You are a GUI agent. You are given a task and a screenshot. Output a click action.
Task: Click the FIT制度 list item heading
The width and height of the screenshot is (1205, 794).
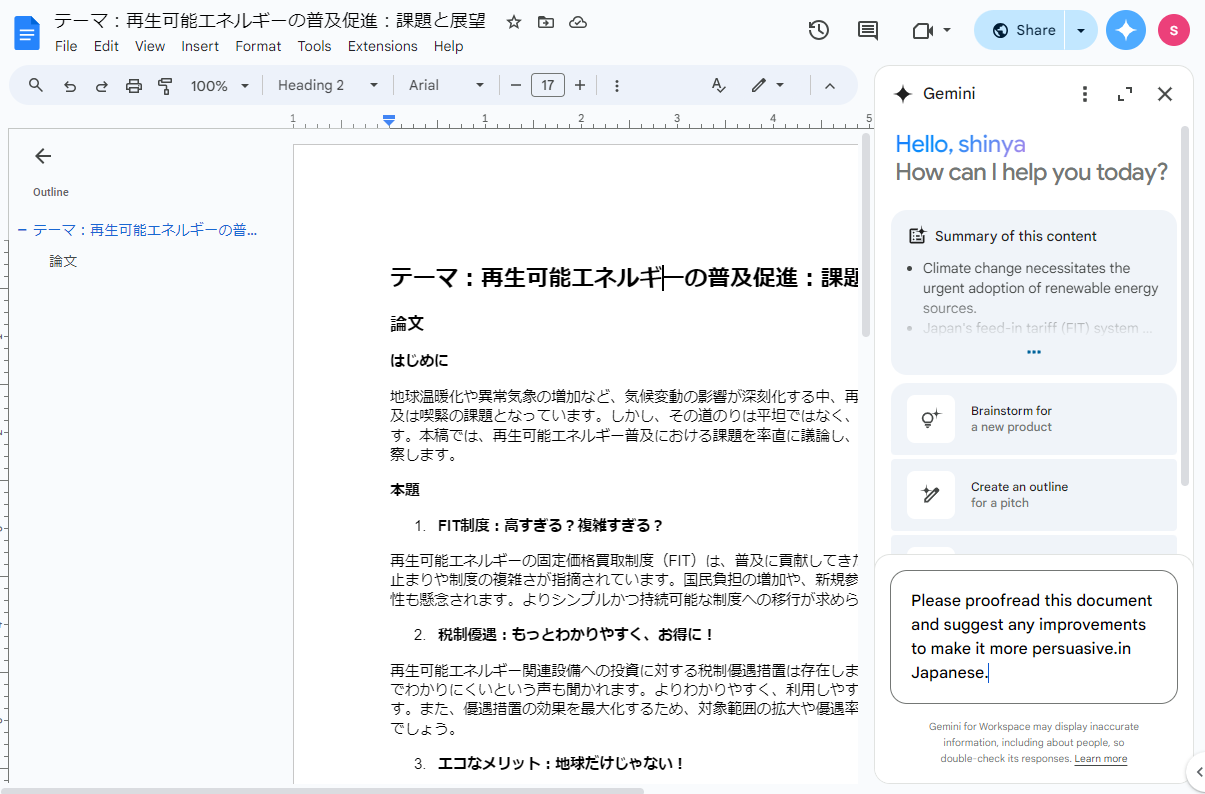[551, 526]
